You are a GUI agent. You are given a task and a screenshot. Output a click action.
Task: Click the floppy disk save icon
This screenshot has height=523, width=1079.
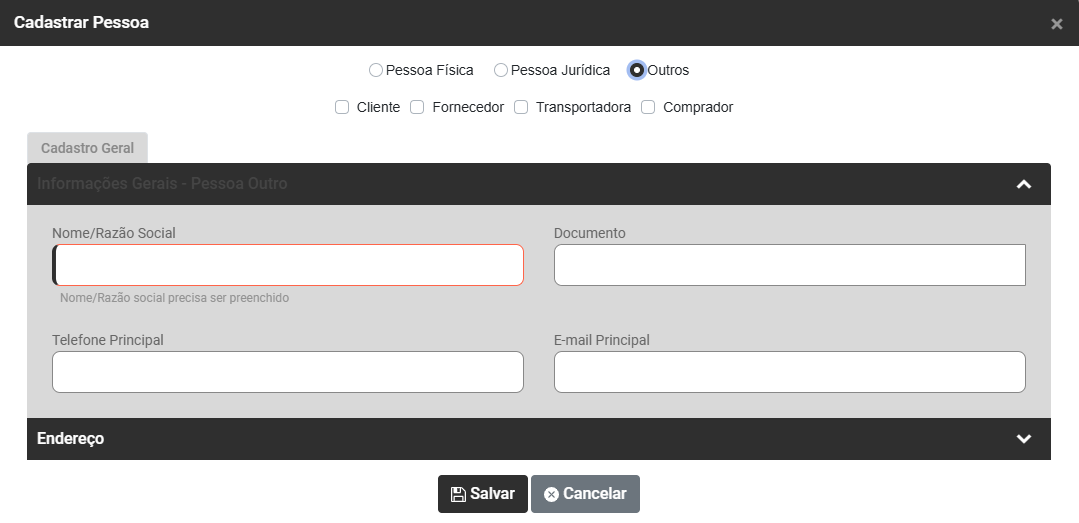point(458,494)
